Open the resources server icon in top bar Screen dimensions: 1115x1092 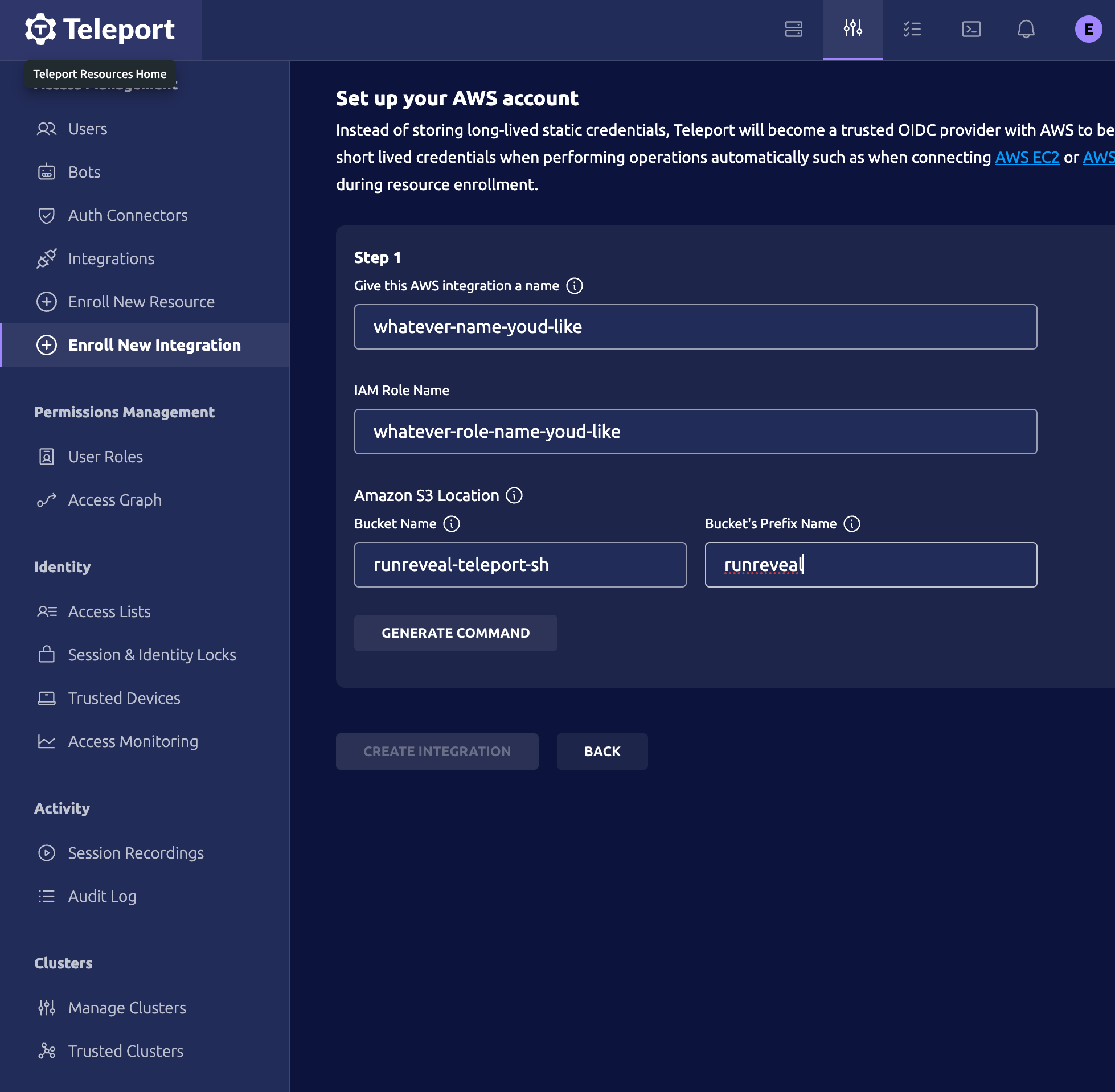point(793,29)
